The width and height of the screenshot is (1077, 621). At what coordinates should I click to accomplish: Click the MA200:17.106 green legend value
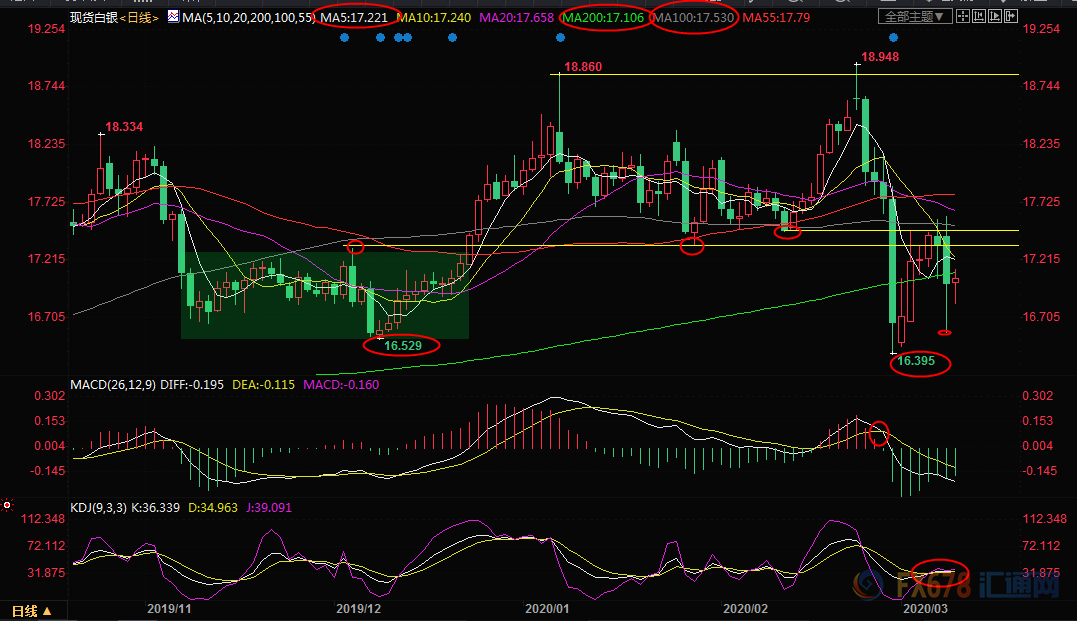pyautogui.click(x=602, y=18)
